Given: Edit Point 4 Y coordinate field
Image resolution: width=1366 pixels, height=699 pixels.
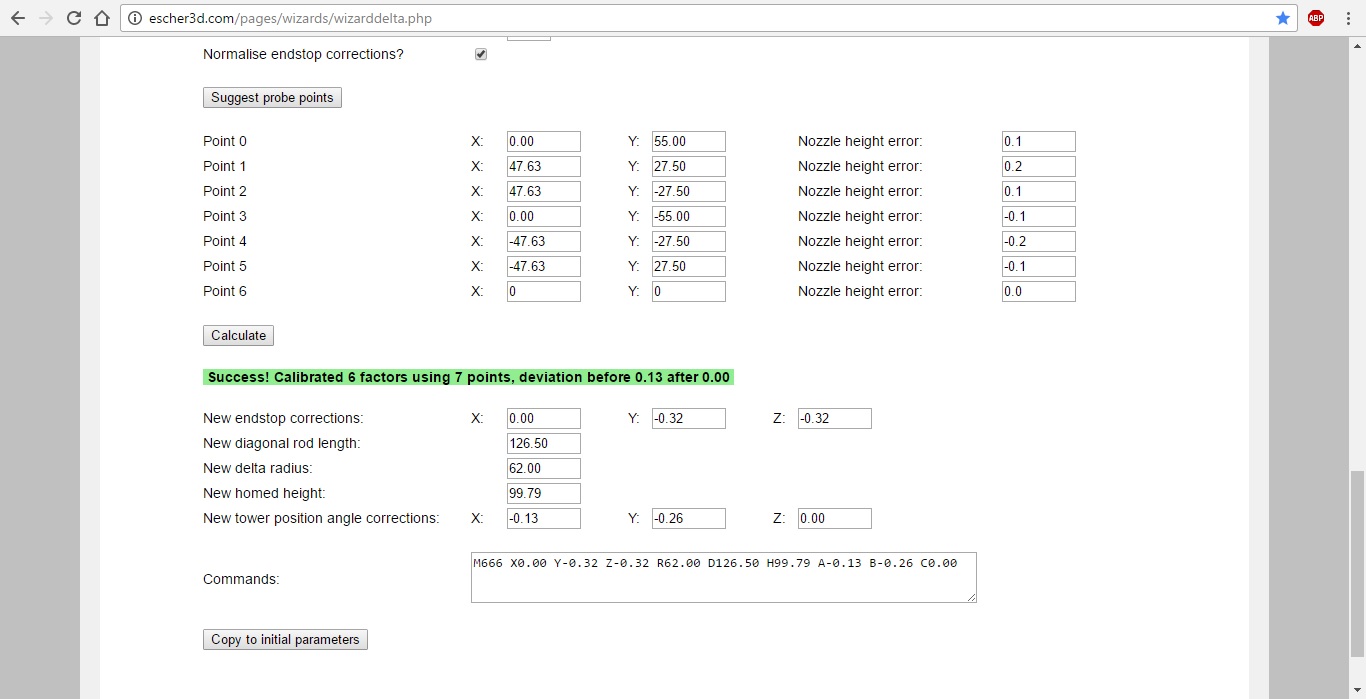Looking at the screenshot, I should point(689,242).
